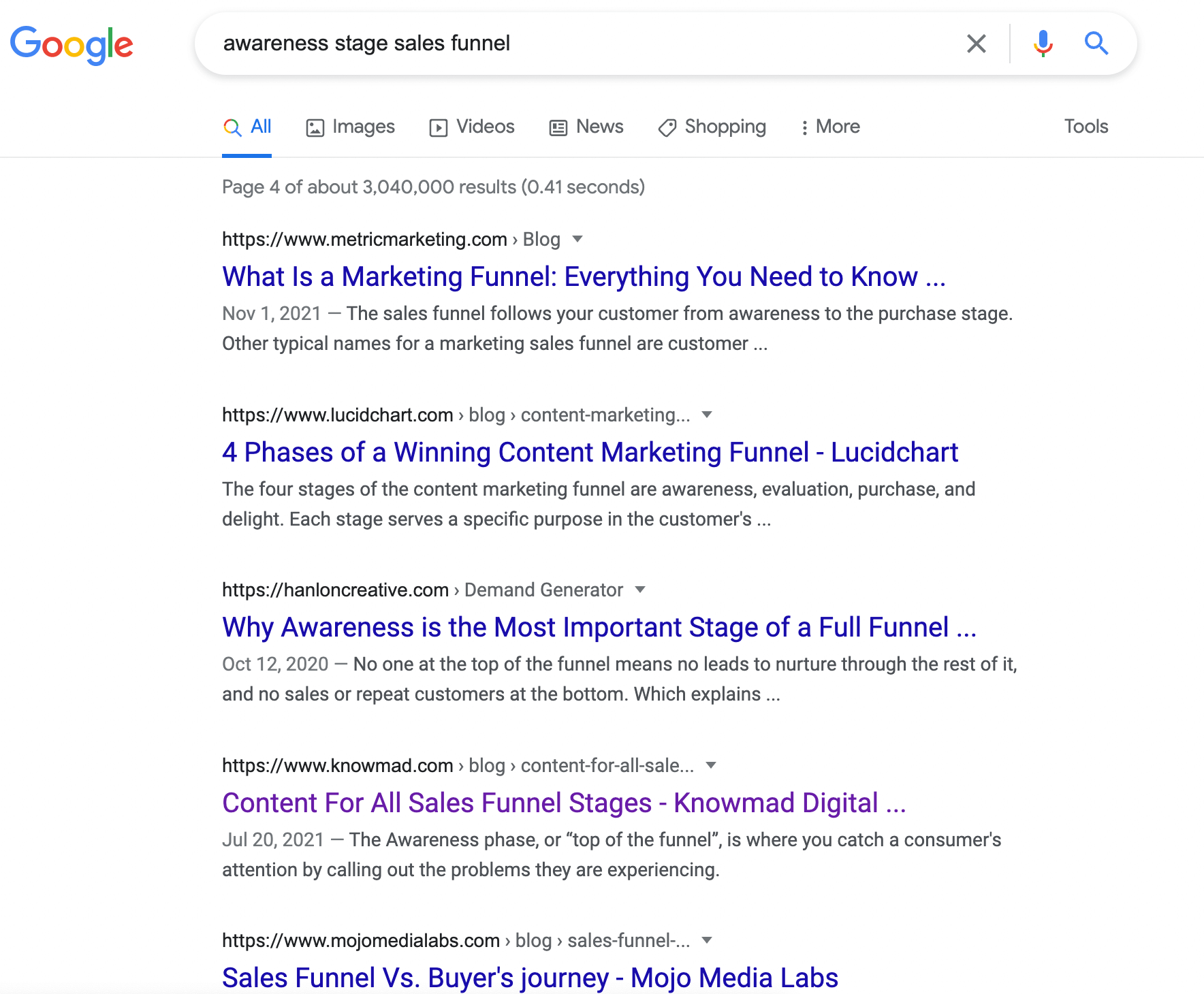Click the 'Page 4 of about 3,040,000 results' text
Screen dimensions: 1204x994
434,187
